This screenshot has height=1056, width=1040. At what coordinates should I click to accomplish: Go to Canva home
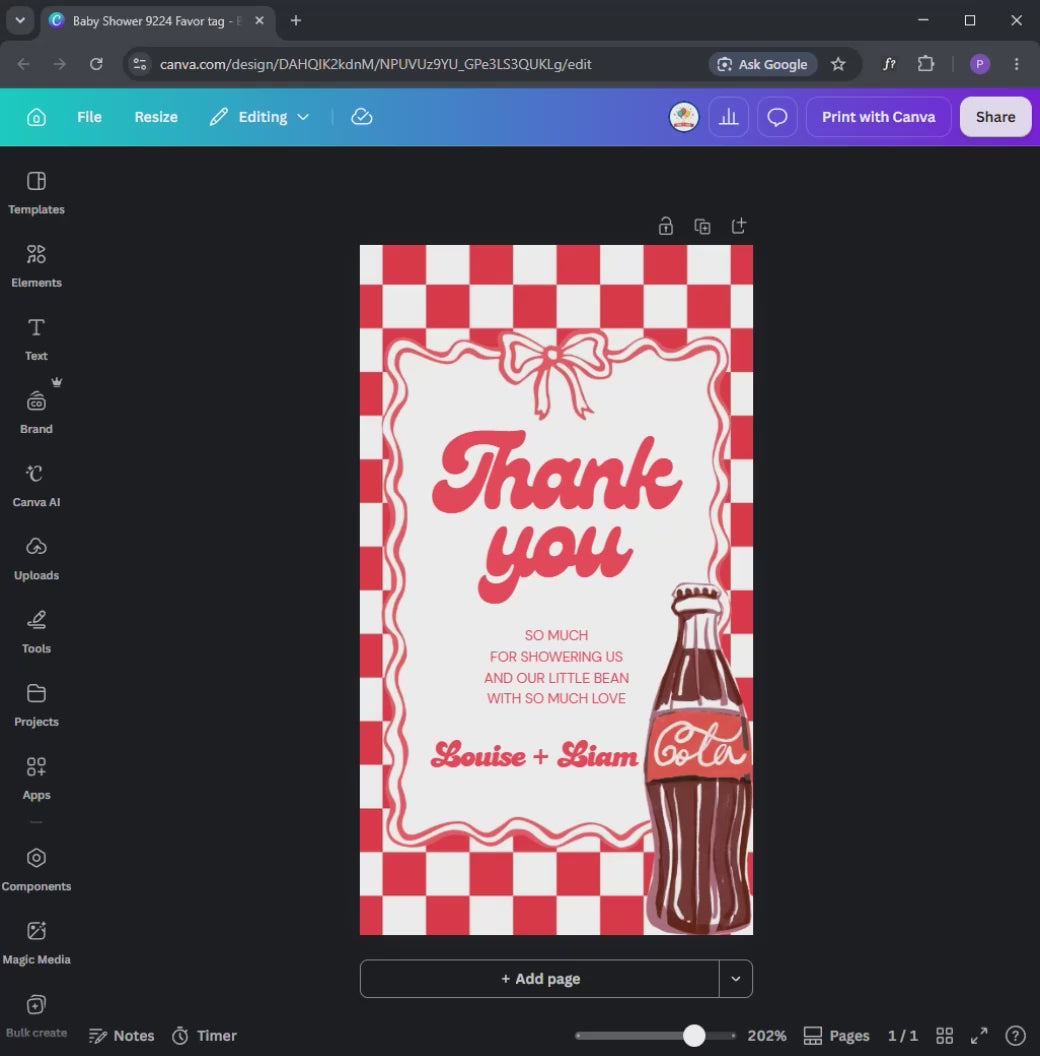click(36, 117)
